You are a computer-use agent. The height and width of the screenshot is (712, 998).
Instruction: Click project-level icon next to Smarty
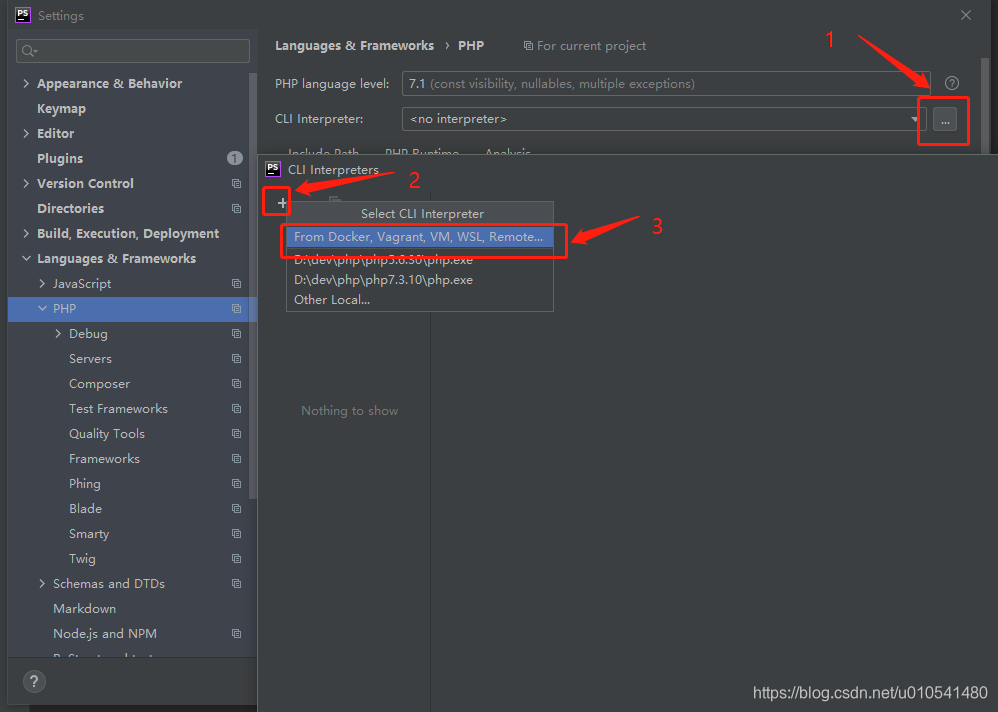pos(237,534)
